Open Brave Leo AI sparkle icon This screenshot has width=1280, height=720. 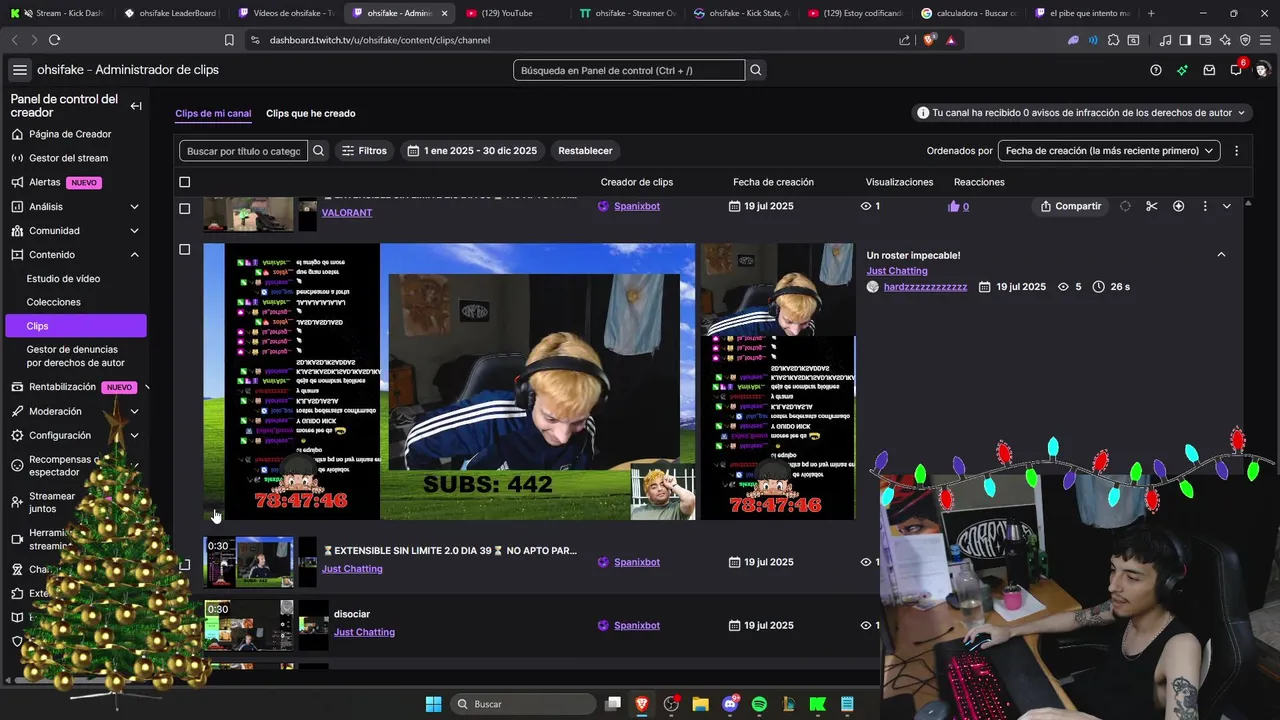(1225, 40)
